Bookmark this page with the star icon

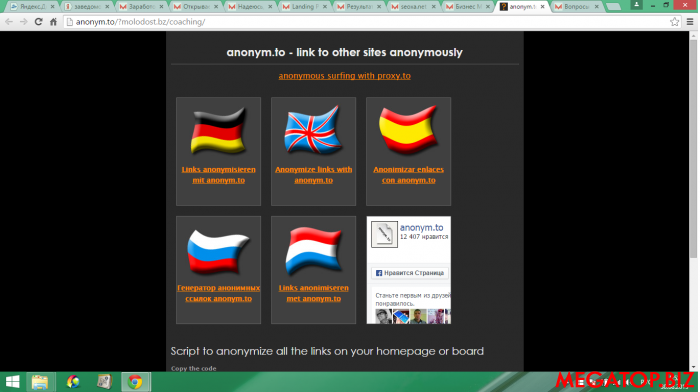(674, 21)
